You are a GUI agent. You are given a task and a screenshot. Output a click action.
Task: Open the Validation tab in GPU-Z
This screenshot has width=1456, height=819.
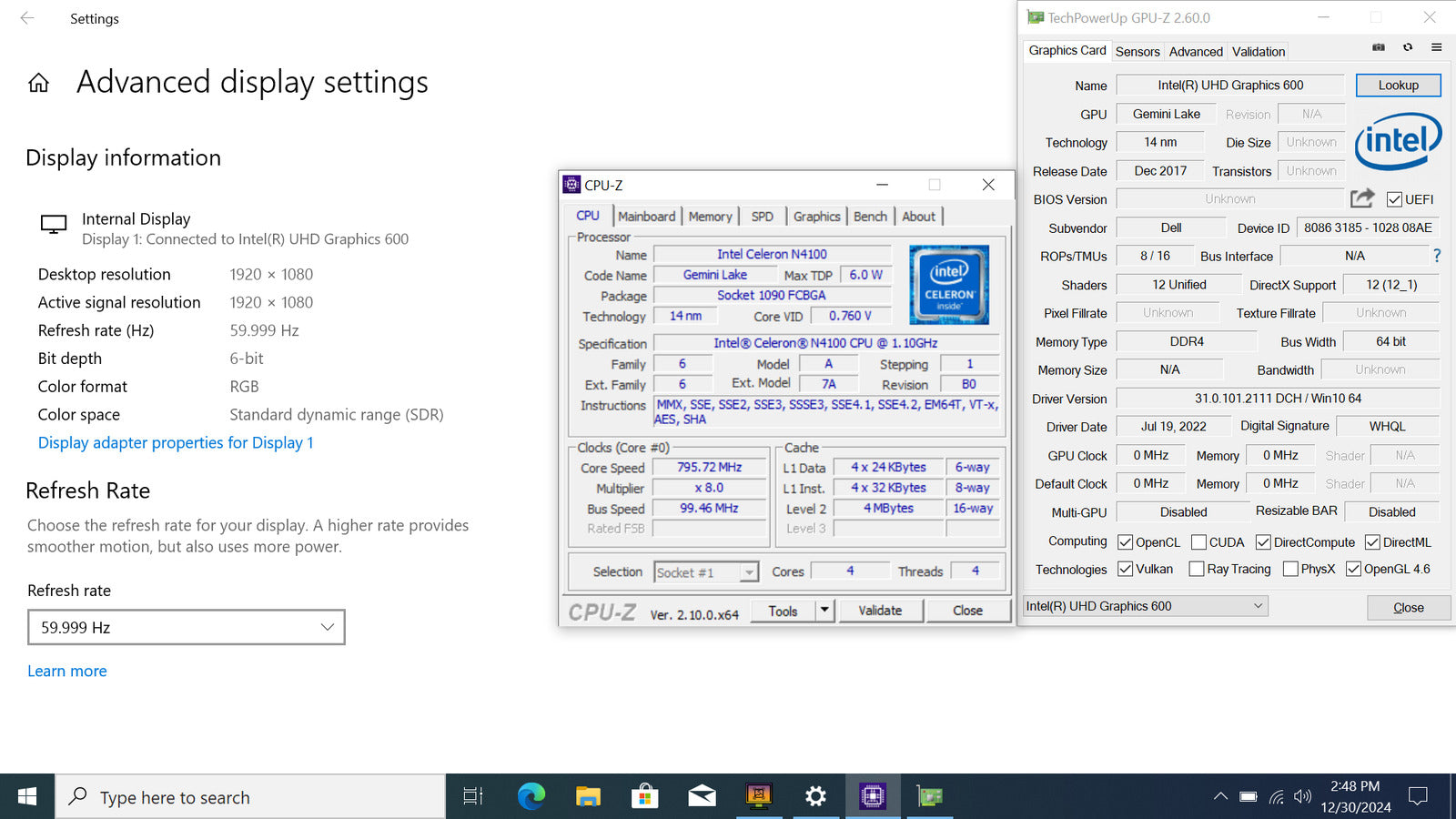(1259, 52)
